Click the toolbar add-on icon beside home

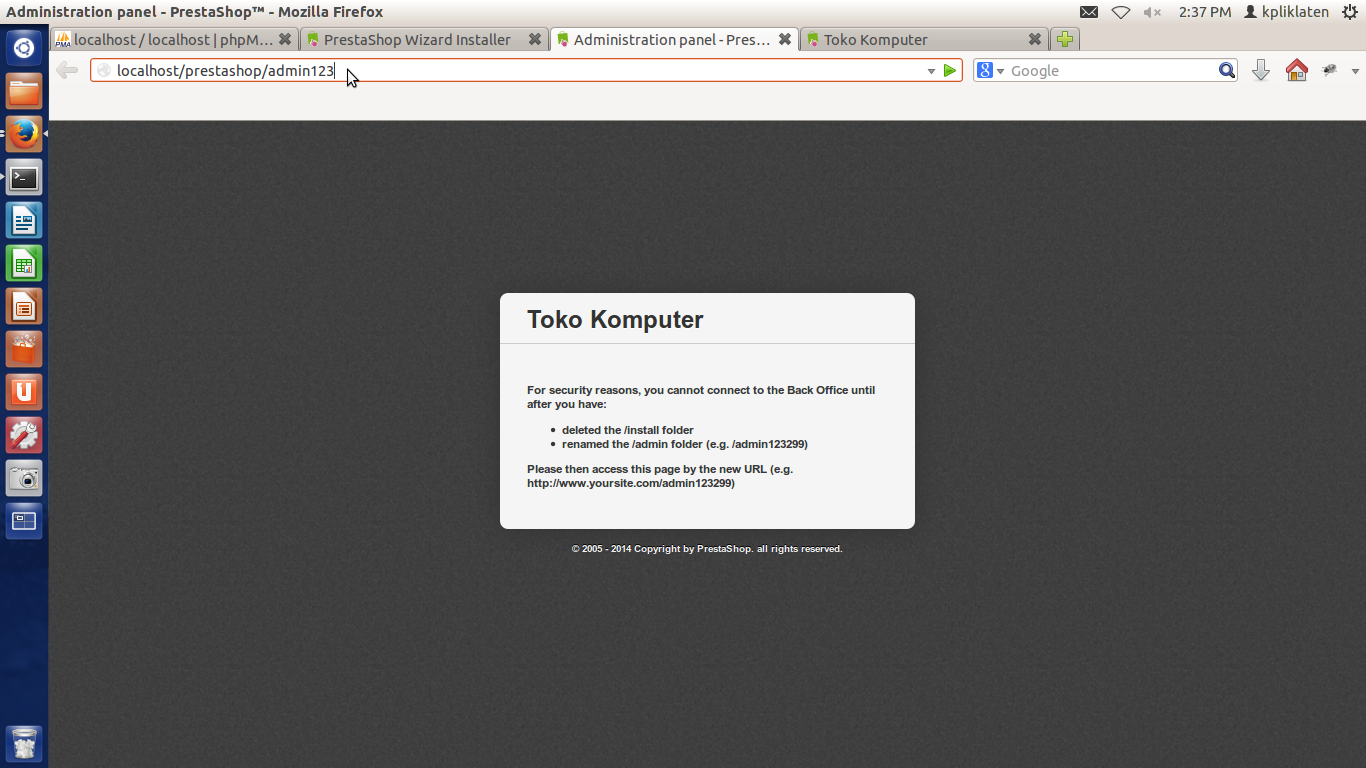[1330, 70]
